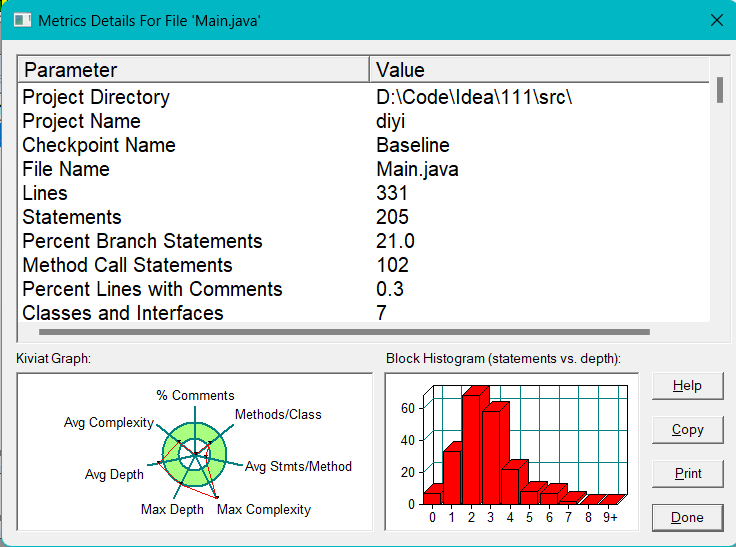Viewport: 736px width, 547px height.
Task: Click the tallest histogram bar at depth 2
Action: click(472, 447)
